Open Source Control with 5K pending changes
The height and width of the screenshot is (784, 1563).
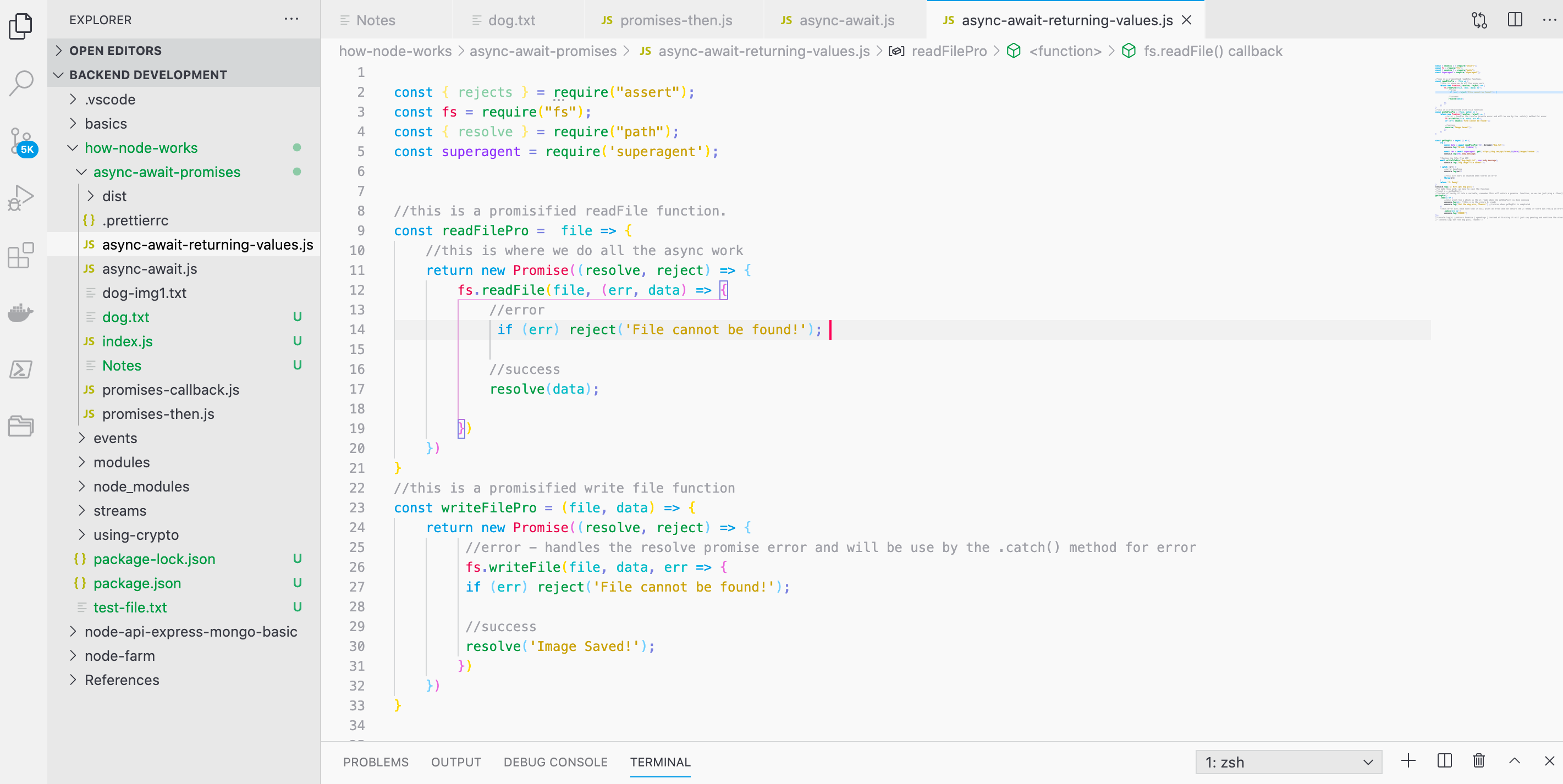click(21, 141)
